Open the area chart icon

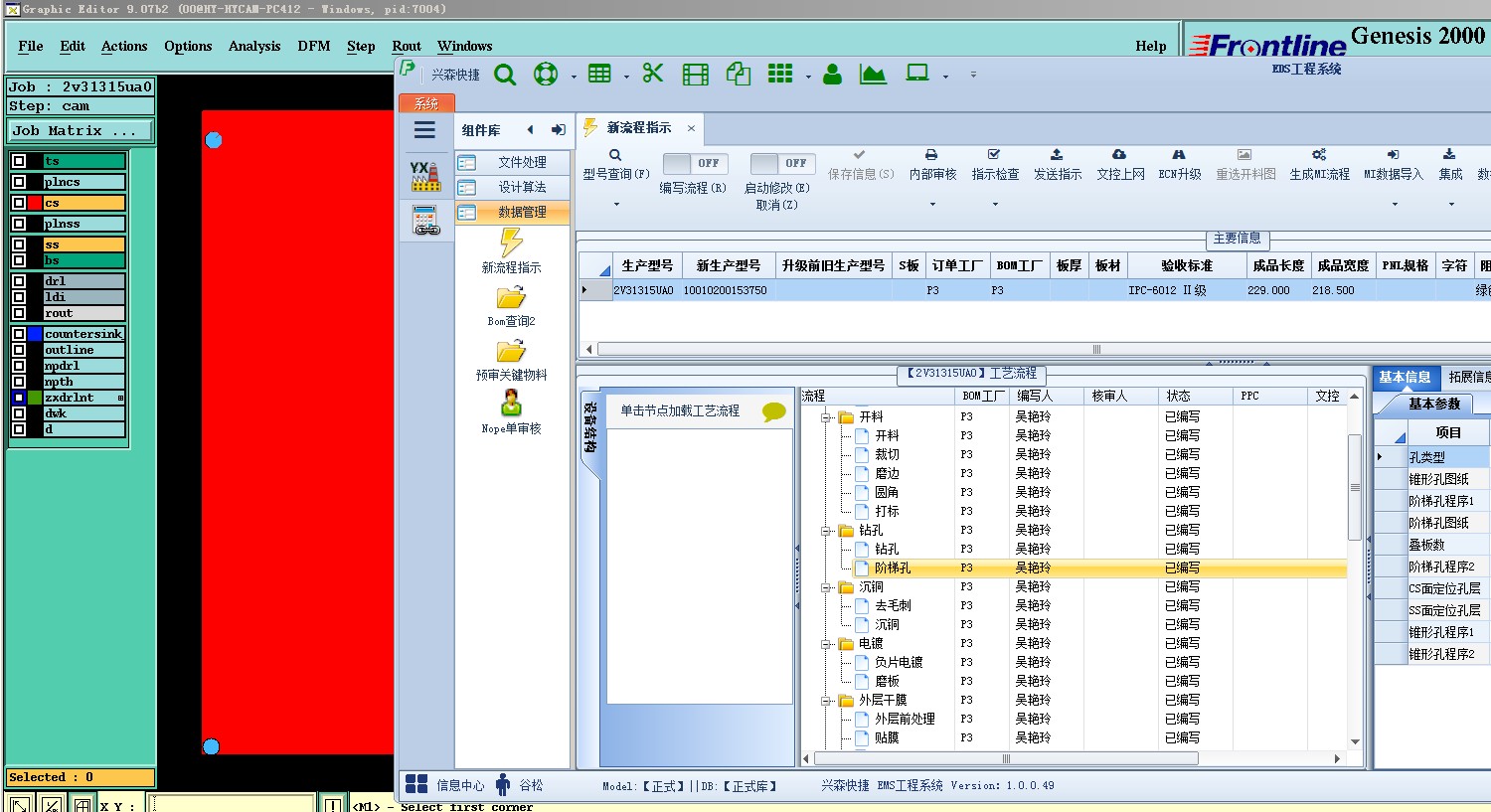coord(873,75)
